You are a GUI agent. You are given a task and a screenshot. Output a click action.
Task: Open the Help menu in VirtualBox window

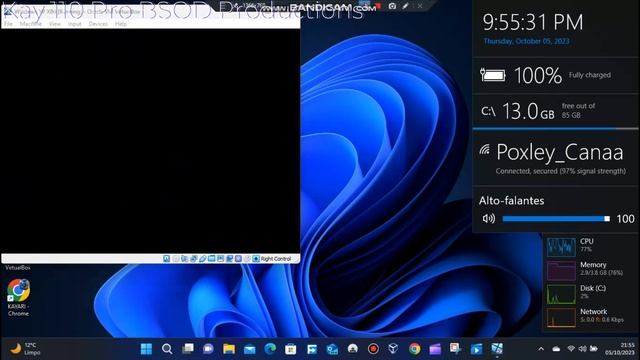pos(121,24)
